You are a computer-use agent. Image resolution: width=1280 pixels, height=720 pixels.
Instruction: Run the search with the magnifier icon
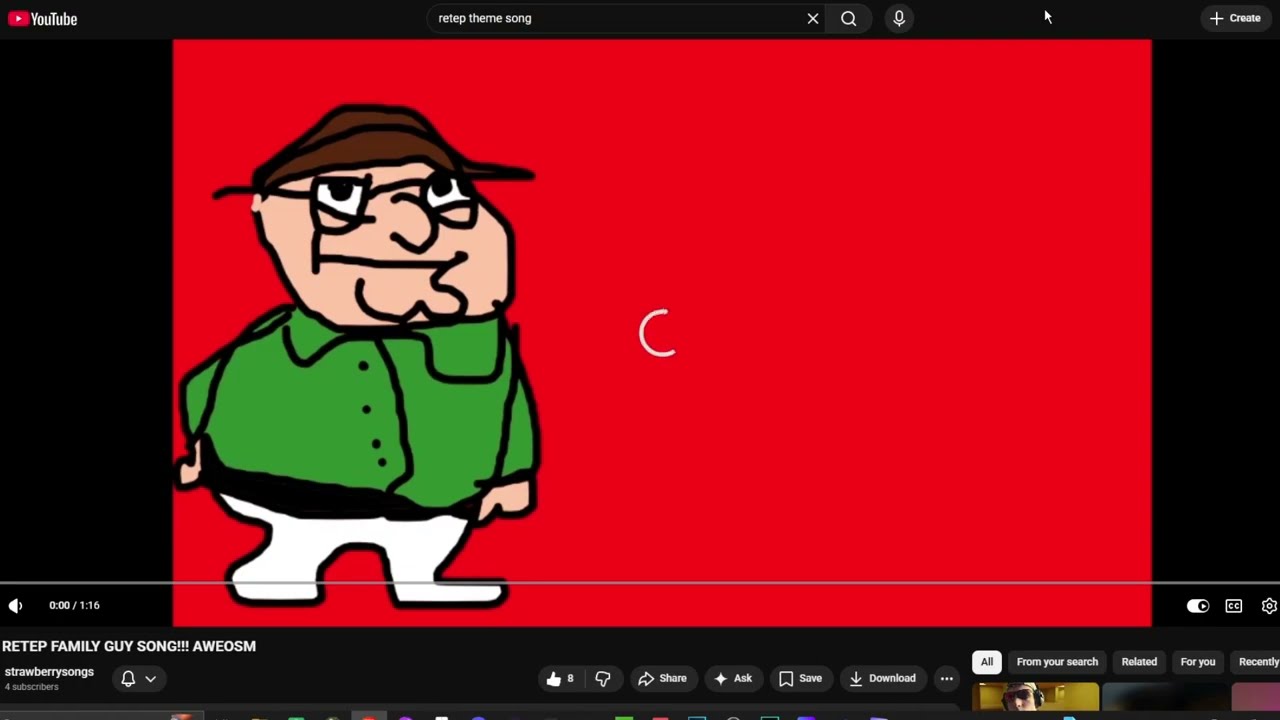coord(848,18)
